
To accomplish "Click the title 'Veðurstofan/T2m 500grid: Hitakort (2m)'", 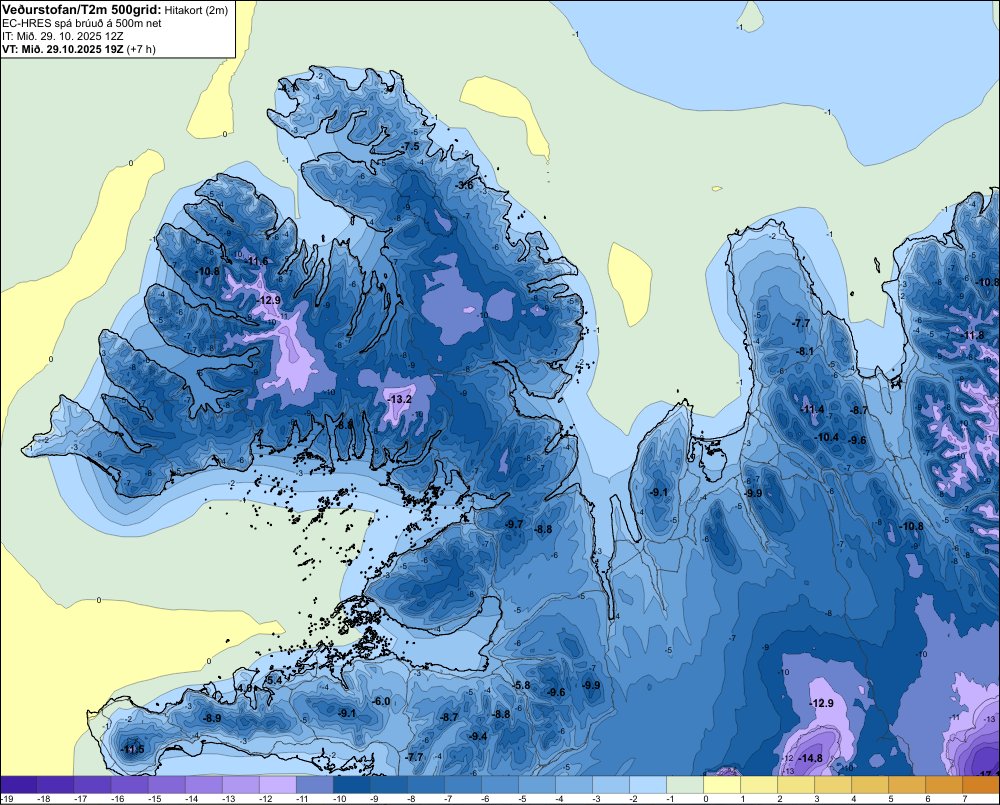I will [115, 10].
